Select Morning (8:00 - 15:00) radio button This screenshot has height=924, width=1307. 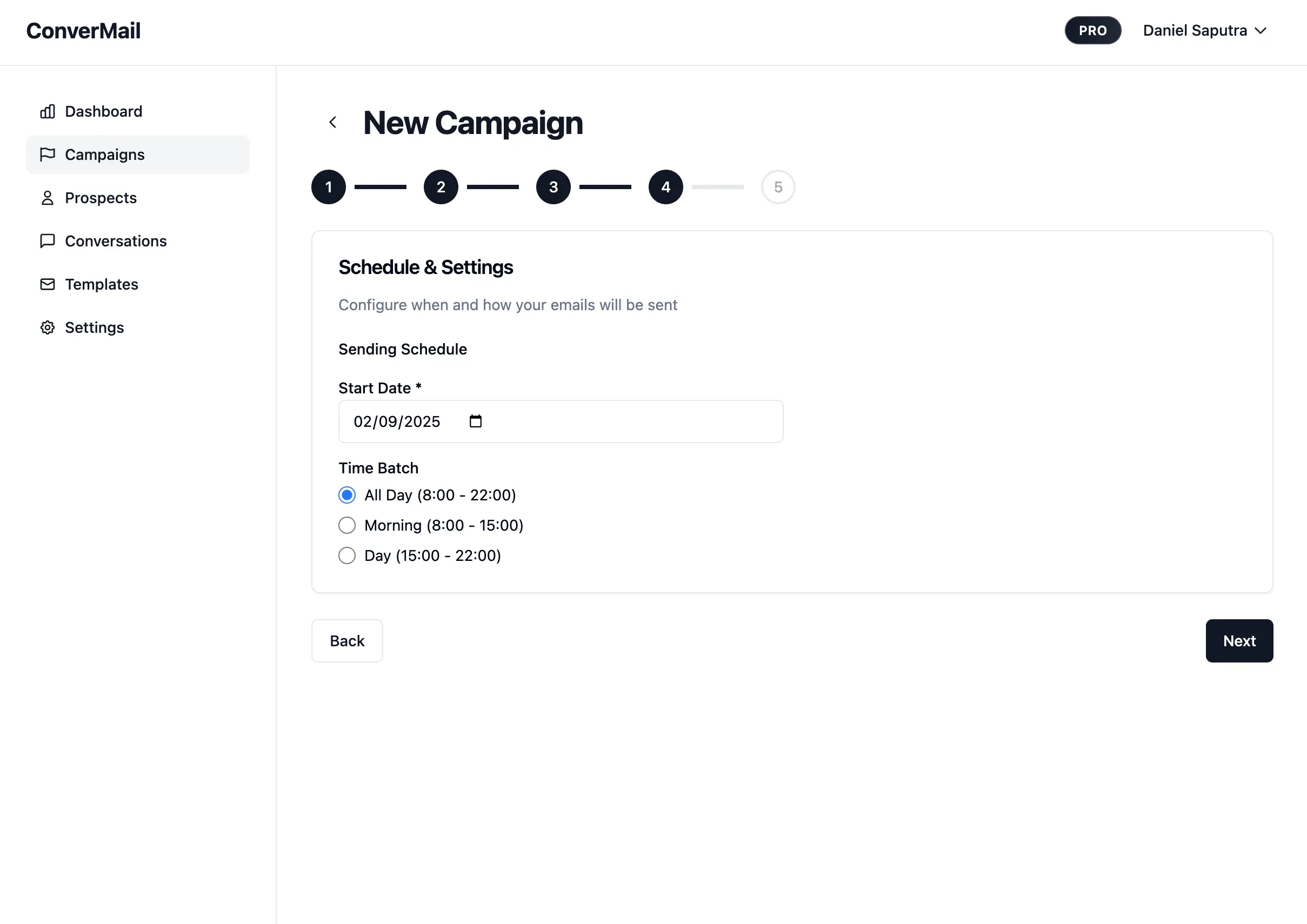tap(346, 525)
